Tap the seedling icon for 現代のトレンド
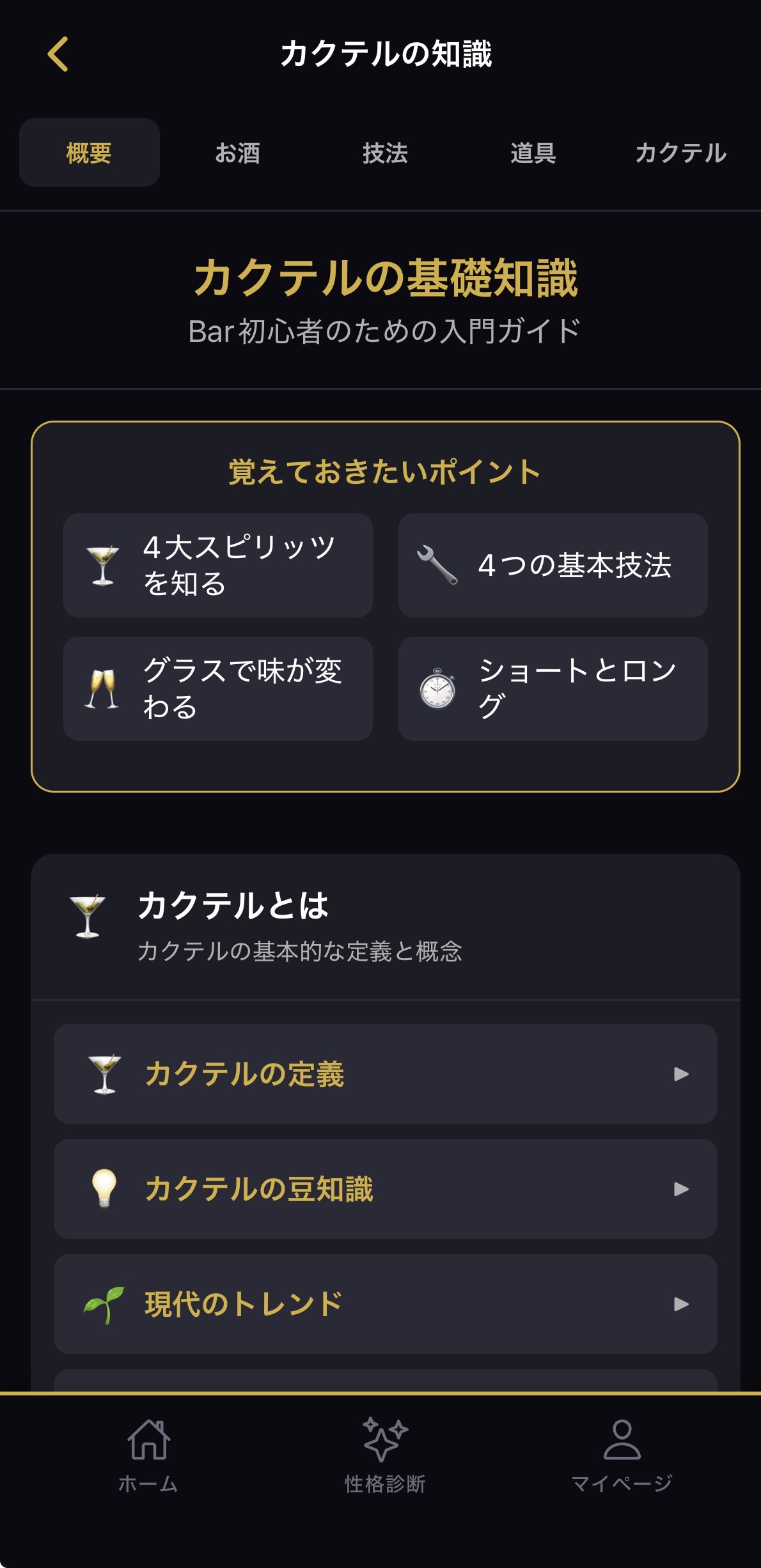The height and width of the screenshot is (1568, 761). point(104,1304)
